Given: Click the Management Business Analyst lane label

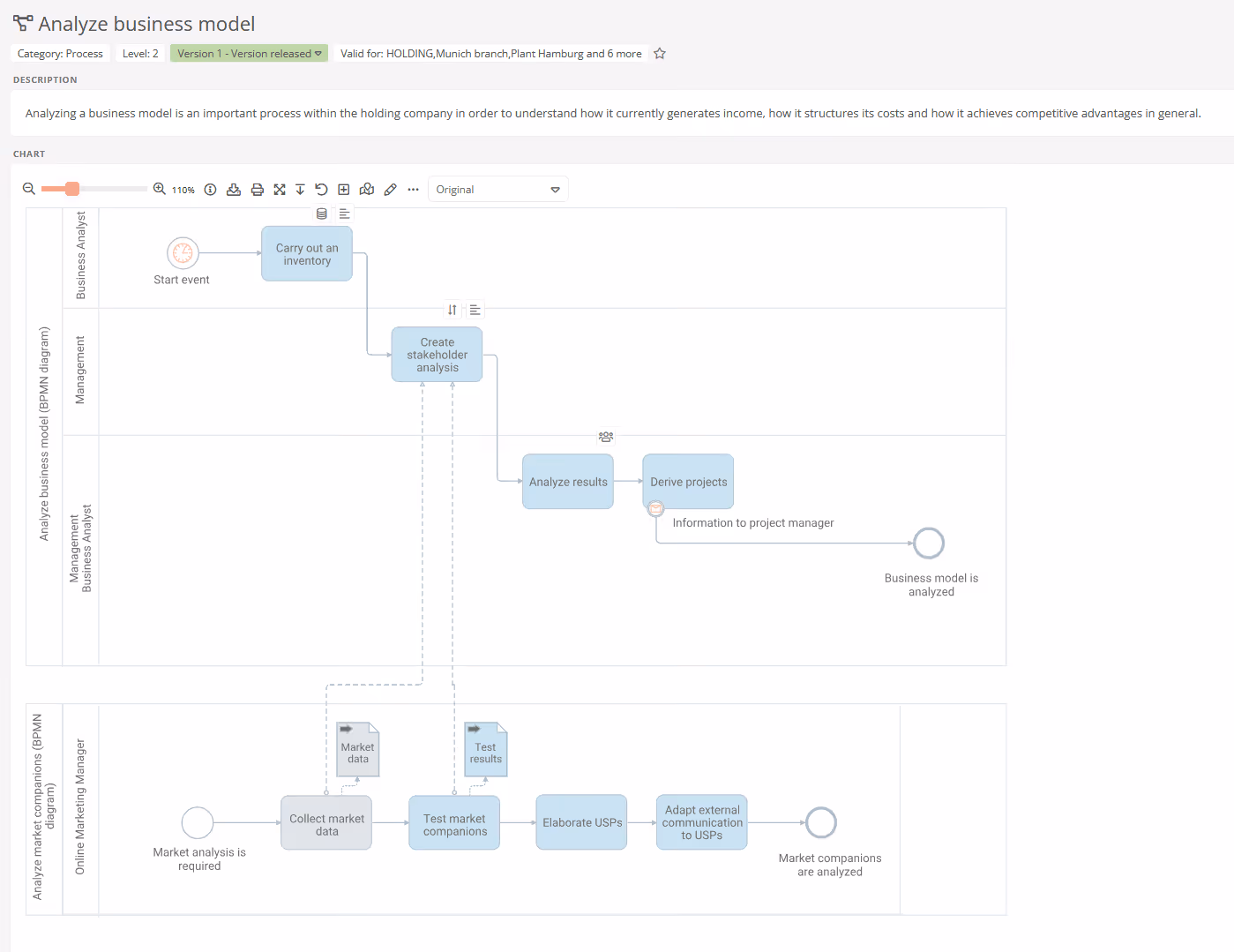Looking at the screenshot, I should click(80, 548).
